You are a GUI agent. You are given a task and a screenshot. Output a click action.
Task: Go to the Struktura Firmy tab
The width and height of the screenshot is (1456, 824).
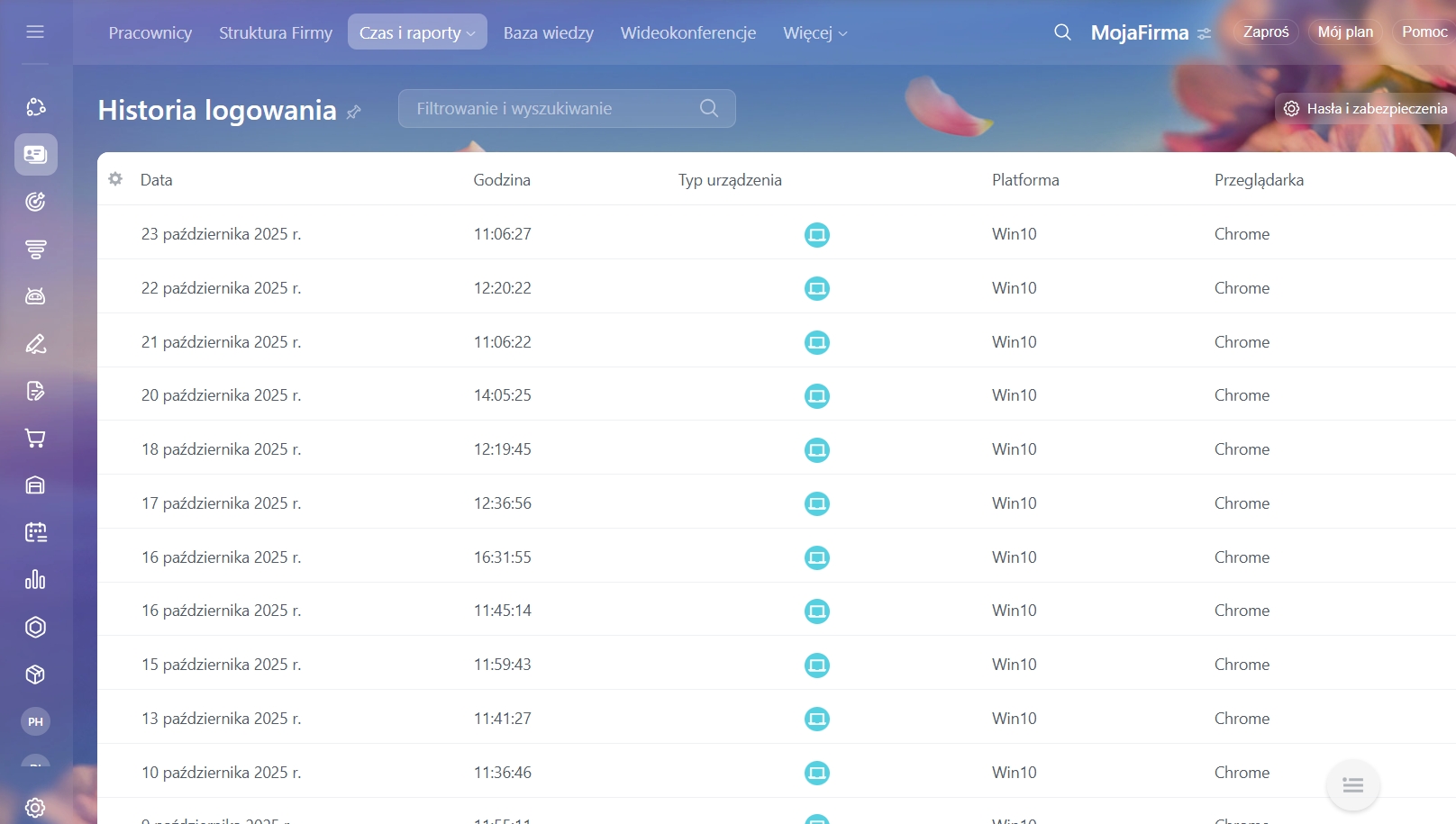[275, 33]
